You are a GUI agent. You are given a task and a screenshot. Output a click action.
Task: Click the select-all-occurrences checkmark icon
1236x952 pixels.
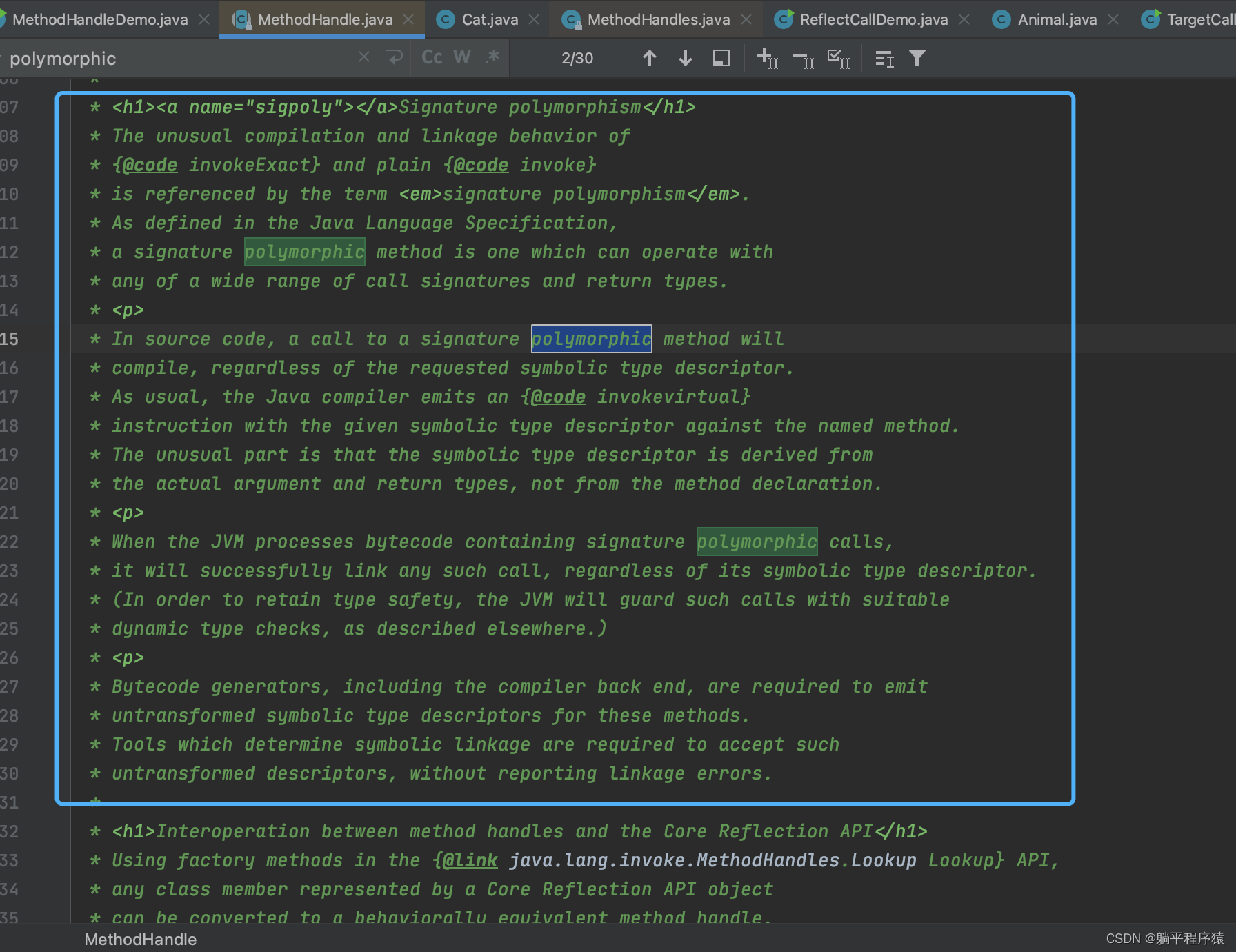pos(839,59)
